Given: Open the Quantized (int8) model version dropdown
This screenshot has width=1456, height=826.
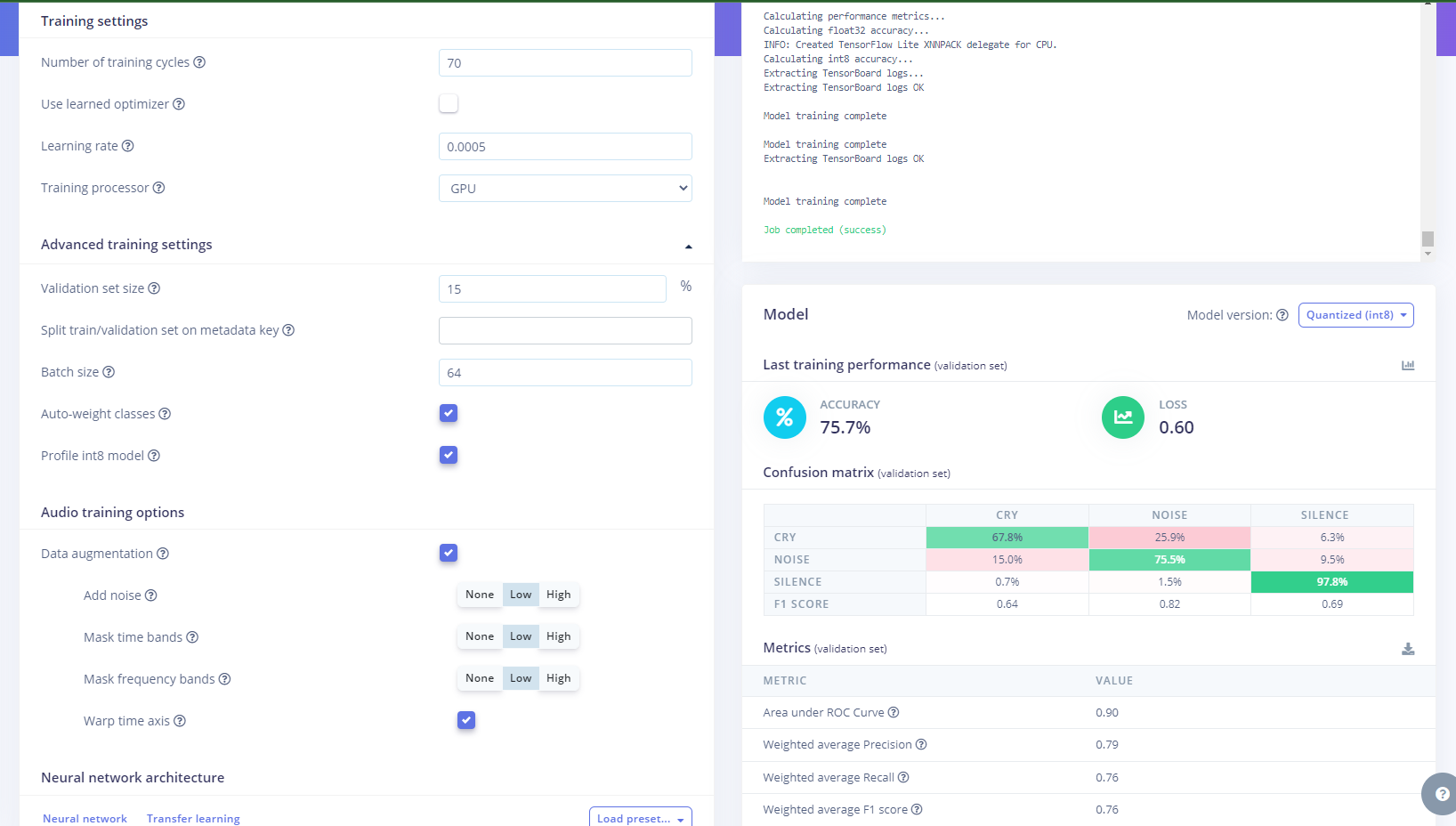Looking at the screenshot, I should pyautogui.click(x=1355, y=315).
